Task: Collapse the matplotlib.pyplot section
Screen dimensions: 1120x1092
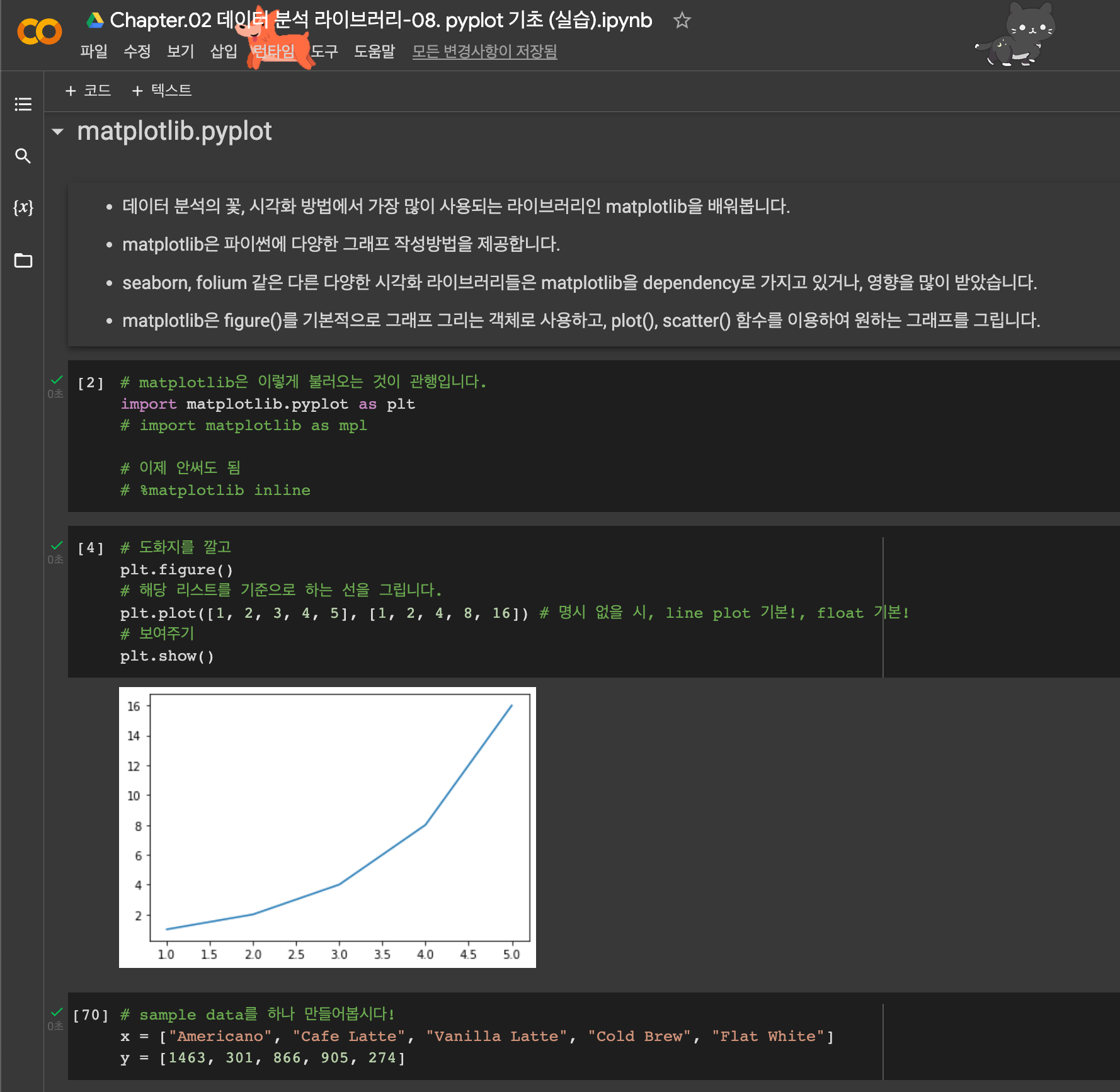Action: [58, 132]
